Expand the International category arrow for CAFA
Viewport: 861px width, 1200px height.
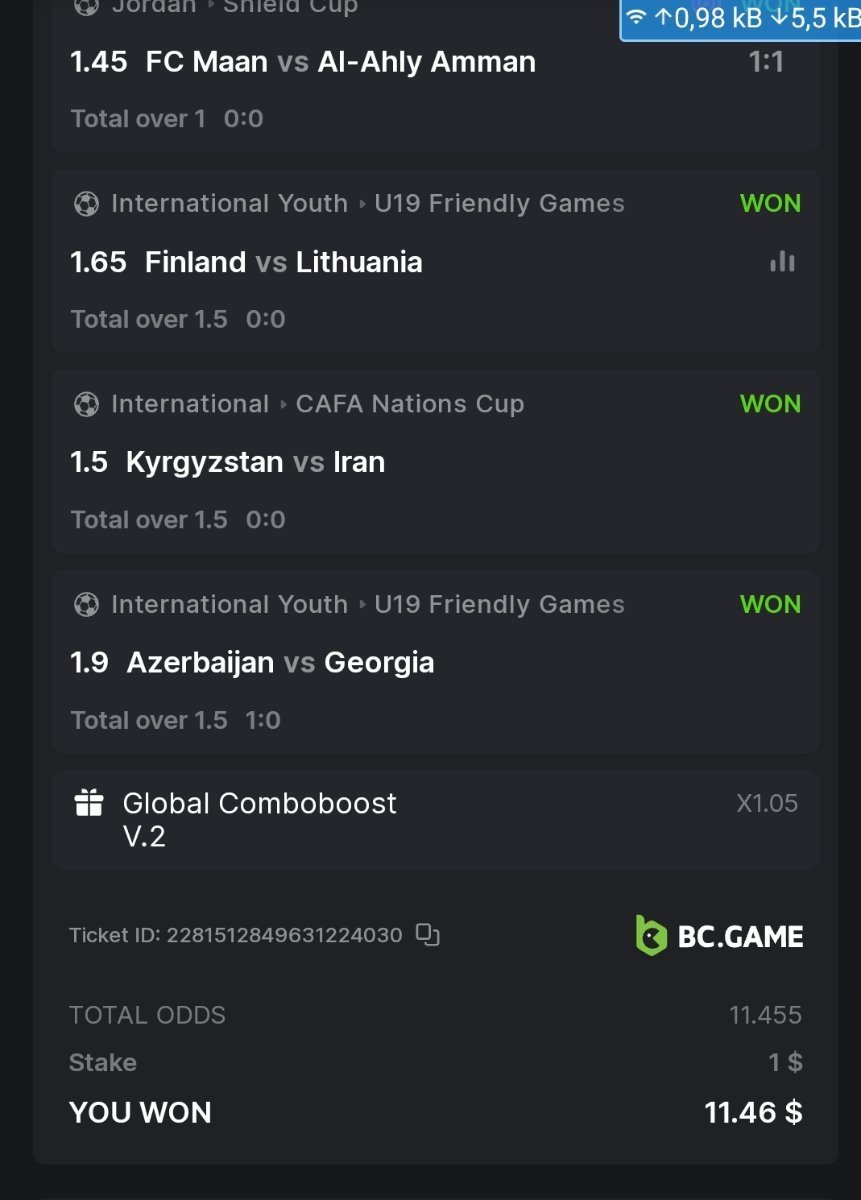[283, 404]
